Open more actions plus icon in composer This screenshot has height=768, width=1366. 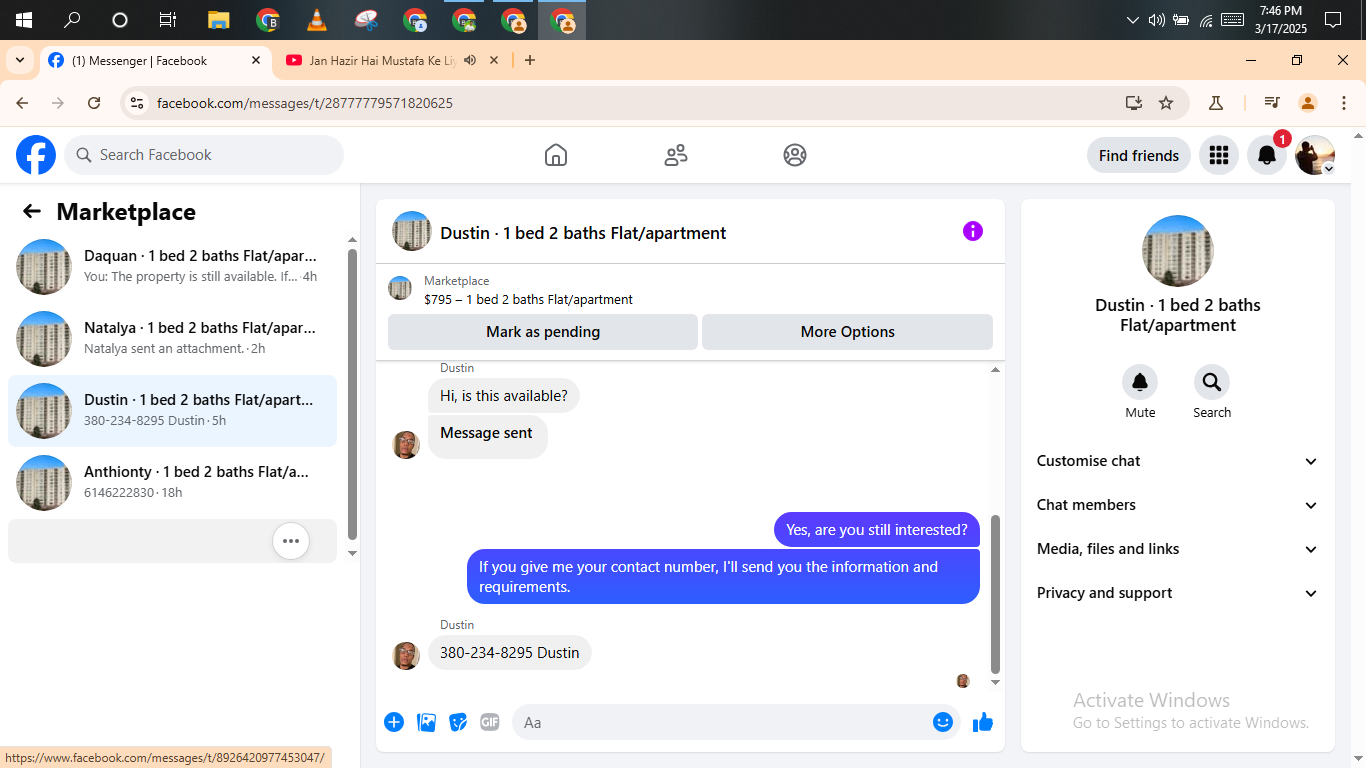coord(394,722)
